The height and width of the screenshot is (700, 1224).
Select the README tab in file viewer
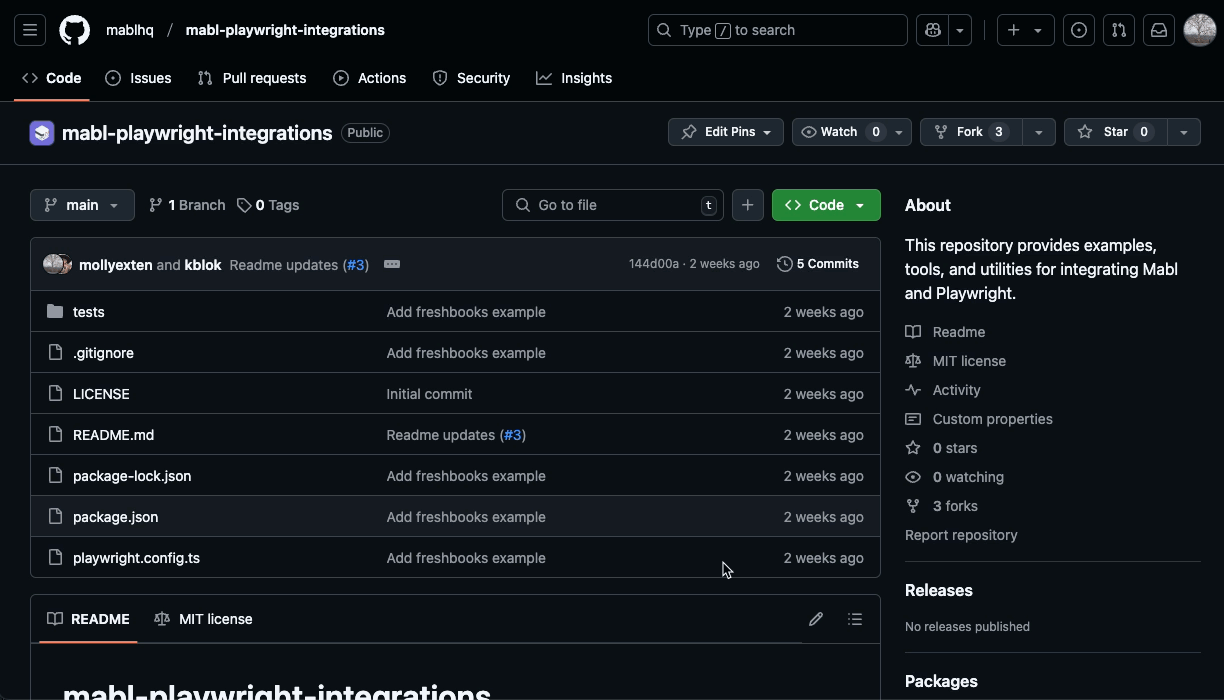[88, 619]
